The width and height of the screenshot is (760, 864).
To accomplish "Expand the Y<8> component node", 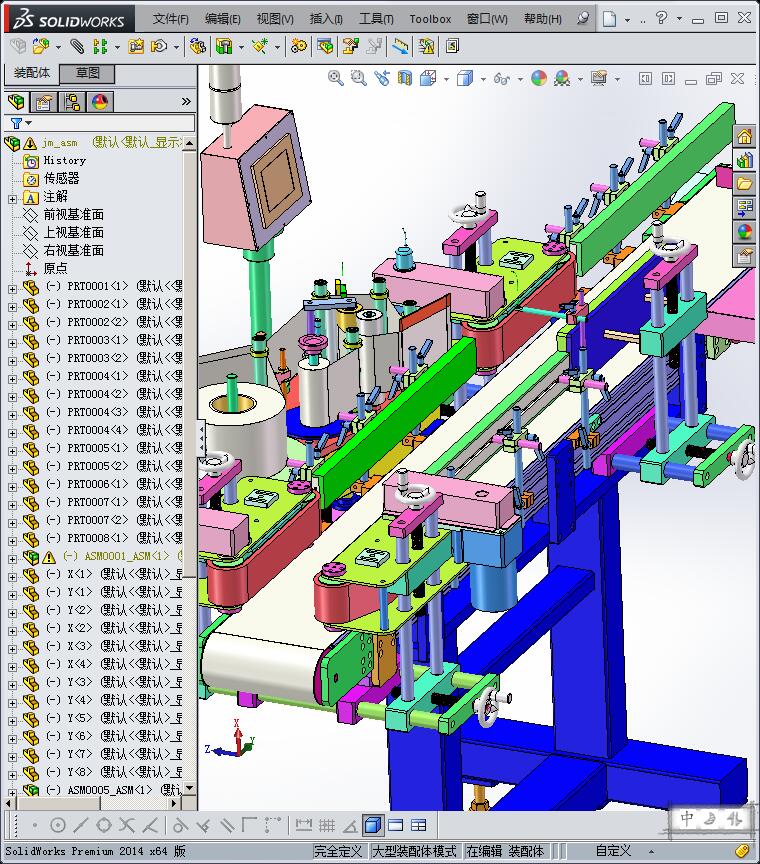I will point(12,775).
